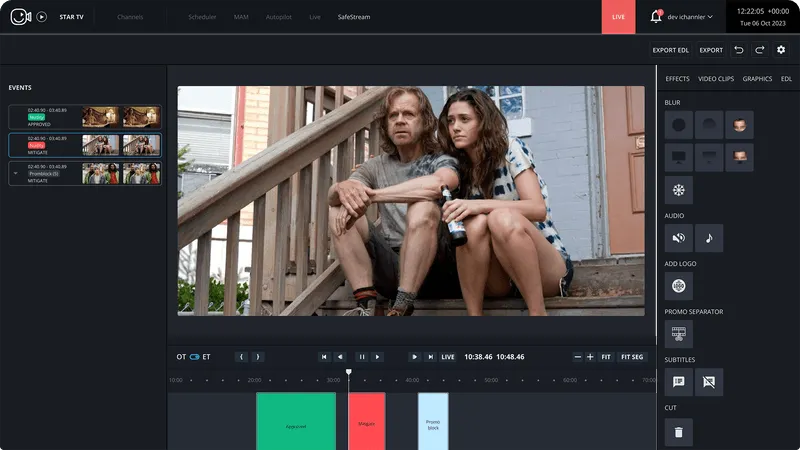Skip to the end of the segment
The image size is (800, 450).
click(x=430, y=357)
